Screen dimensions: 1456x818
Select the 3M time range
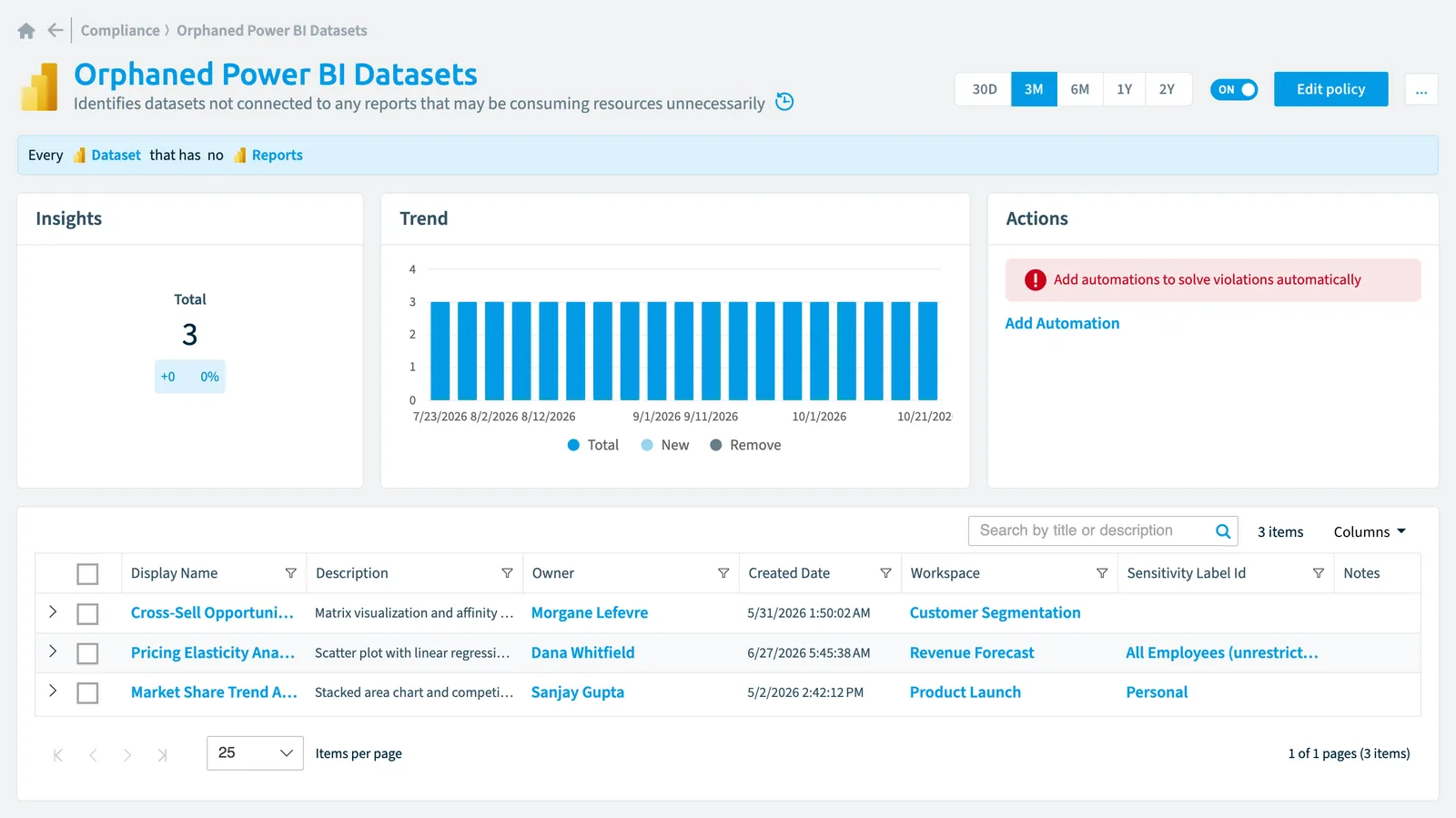[1034, 89]
